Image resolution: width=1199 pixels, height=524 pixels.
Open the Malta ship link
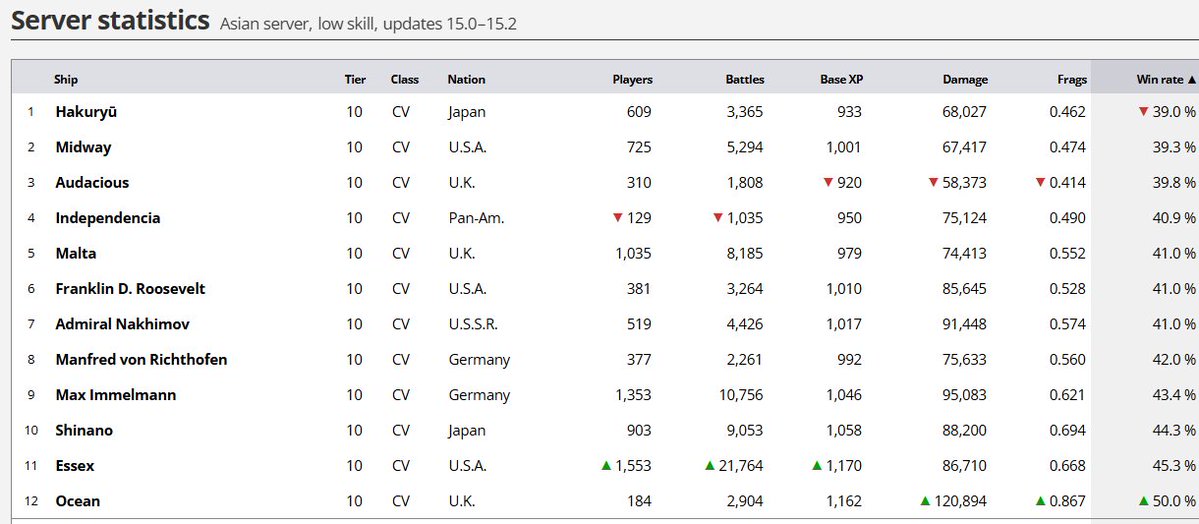76,253
